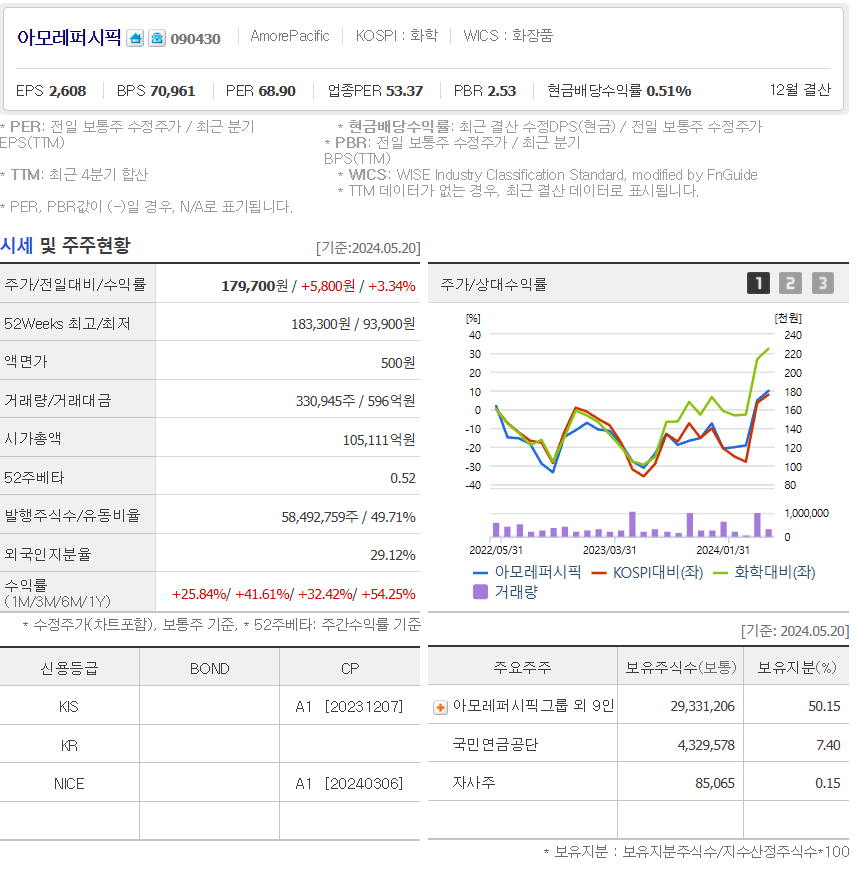Select the 액면가 500원 value
This screenshot has height=873, width=861.
point(398,363)
